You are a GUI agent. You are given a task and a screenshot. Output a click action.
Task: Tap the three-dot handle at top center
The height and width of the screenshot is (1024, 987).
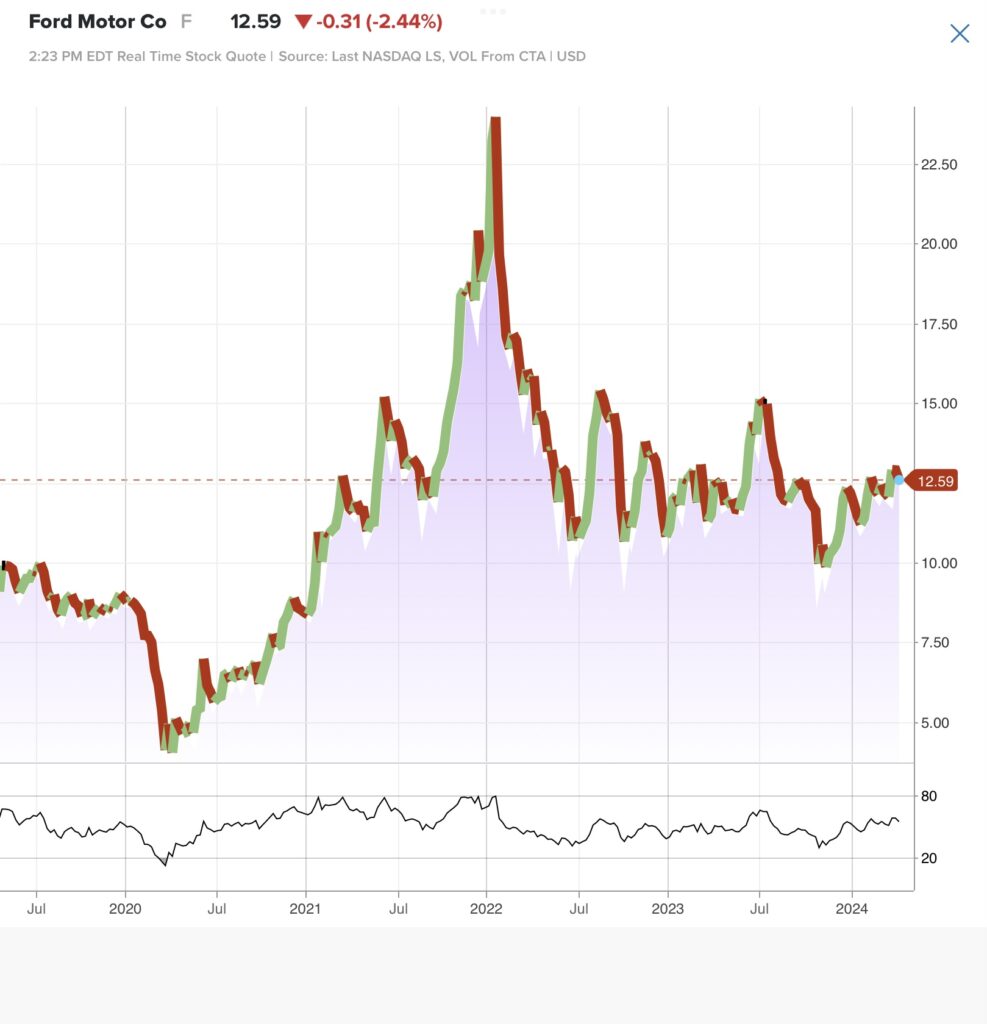(493, 11)
